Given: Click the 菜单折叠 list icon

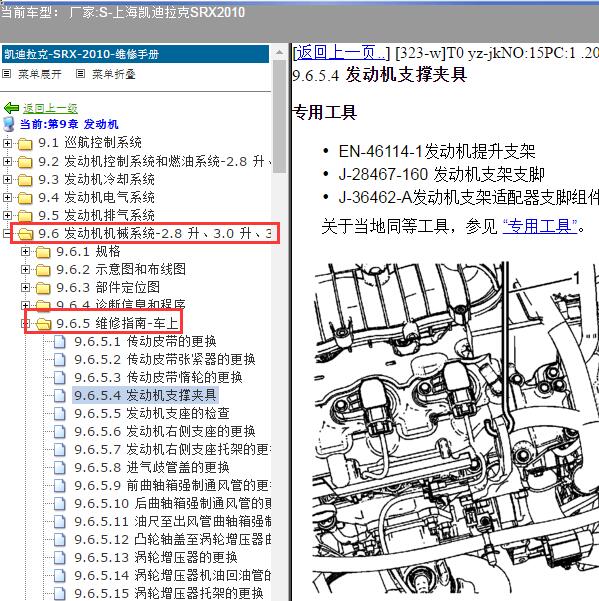Looking at the screenshot, I should click(80, 74).
